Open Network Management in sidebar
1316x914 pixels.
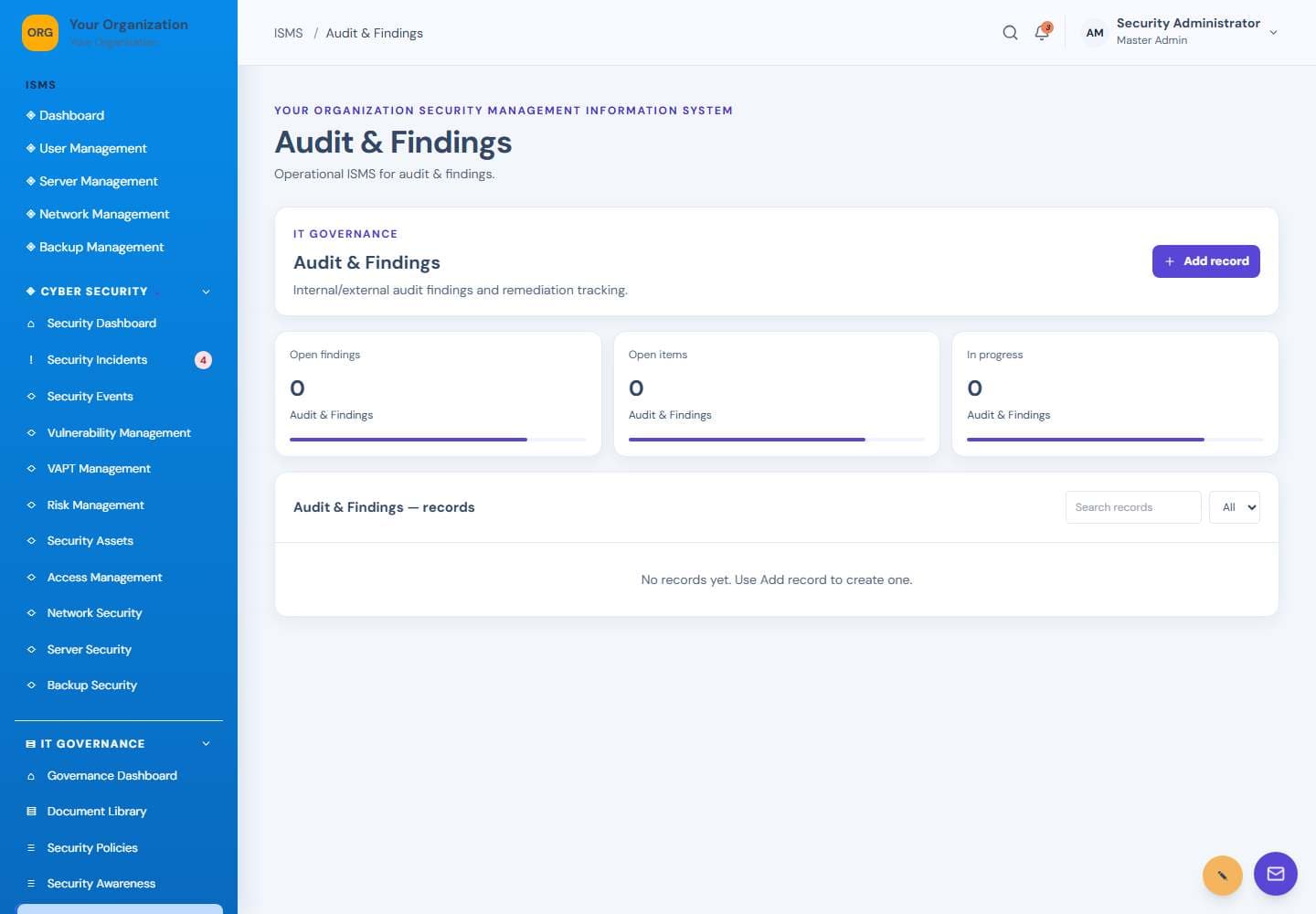tap(104, 214)
